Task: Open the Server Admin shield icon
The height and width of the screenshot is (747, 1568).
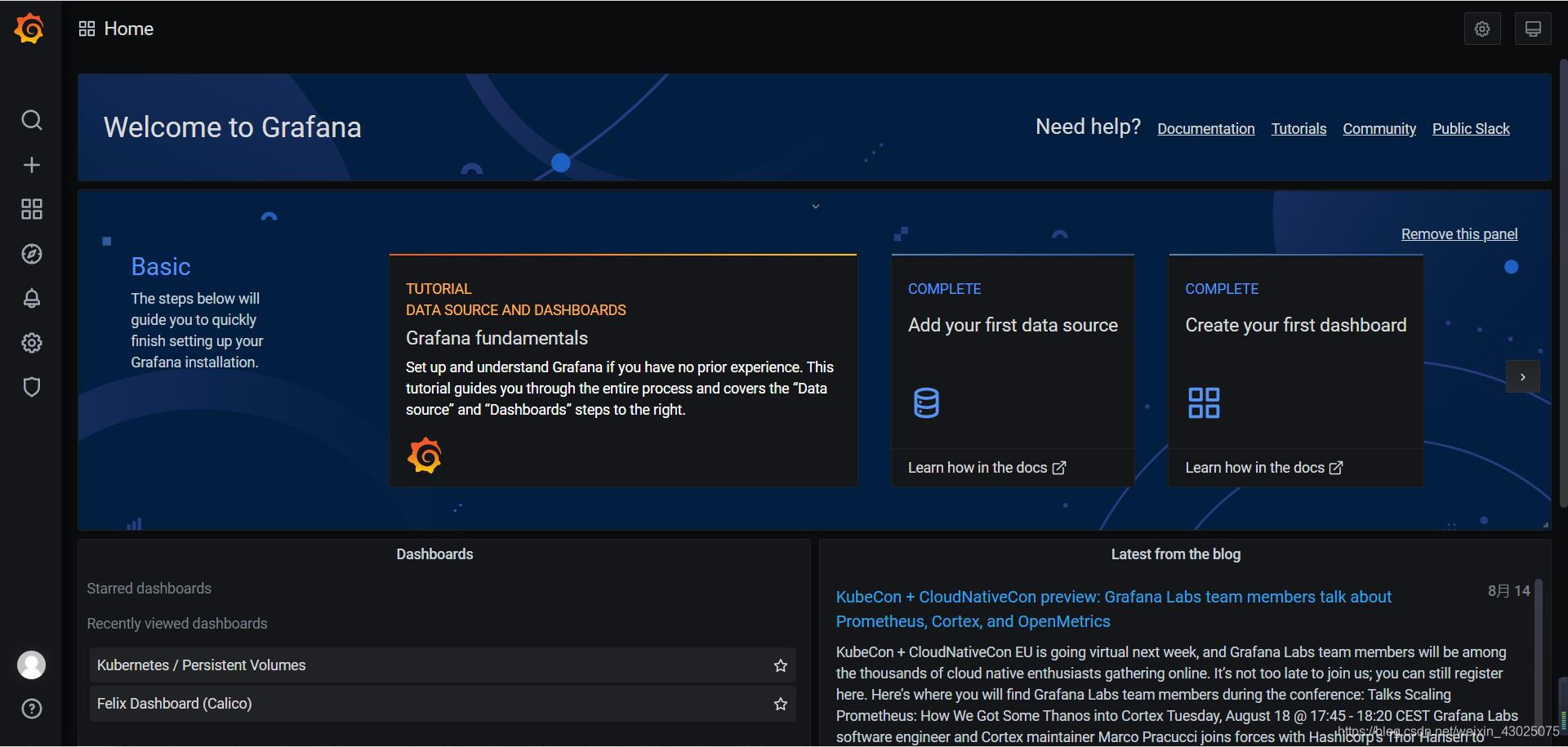Action: (31, 387)
